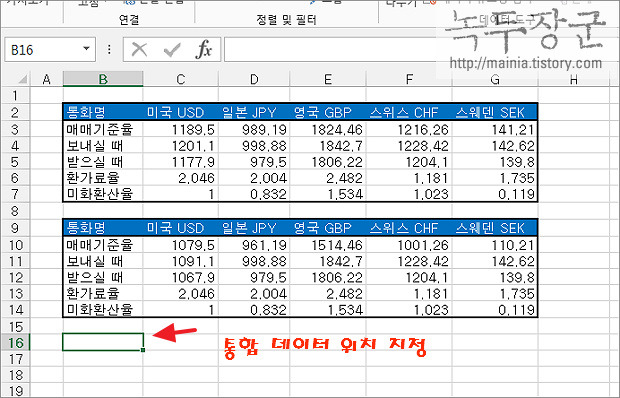620x398 pixels.
Task: Click '미국 USD' header in row 9
Action: [x=180, y=228]
